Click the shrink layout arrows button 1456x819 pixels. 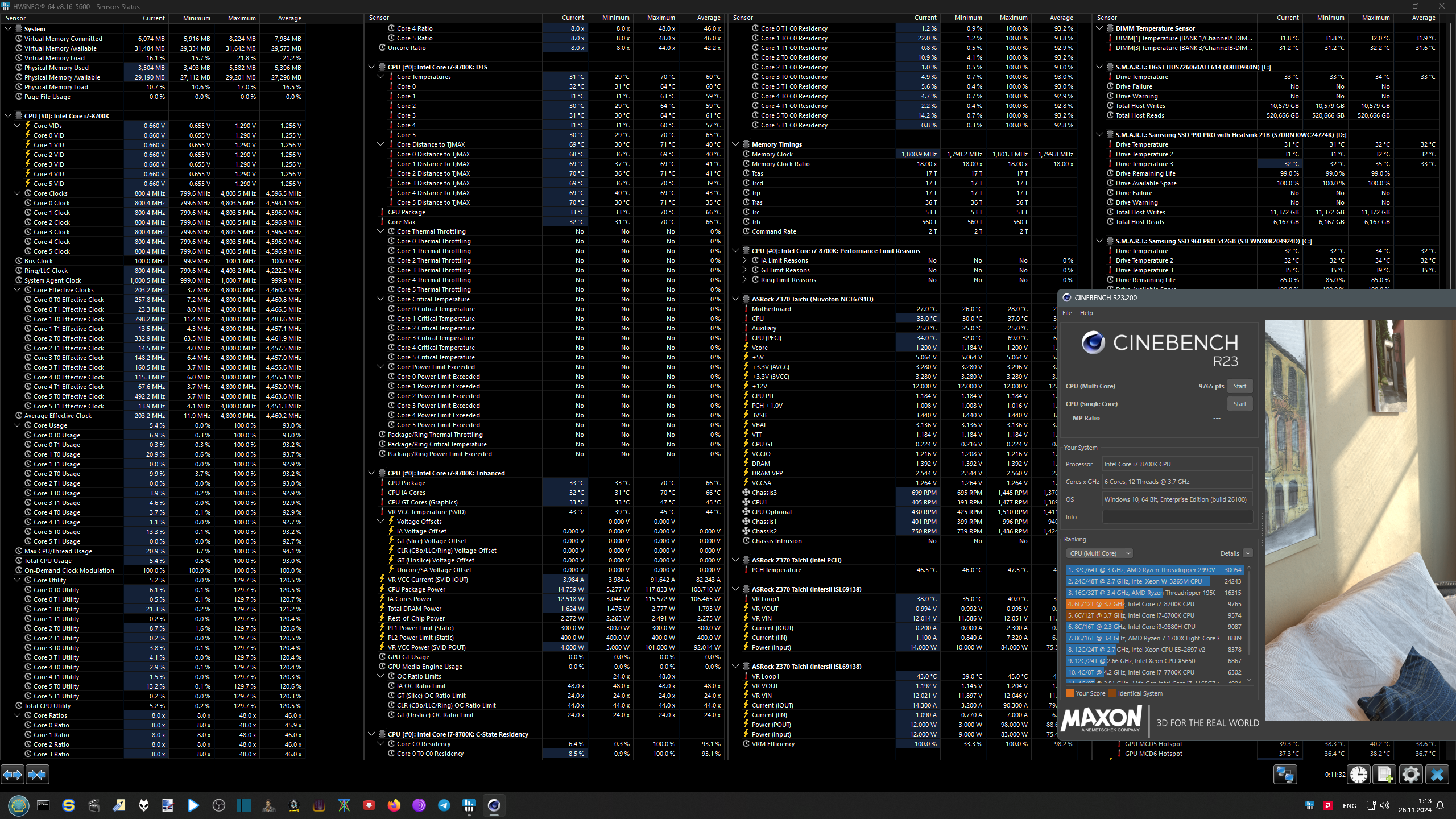(38, 775)
